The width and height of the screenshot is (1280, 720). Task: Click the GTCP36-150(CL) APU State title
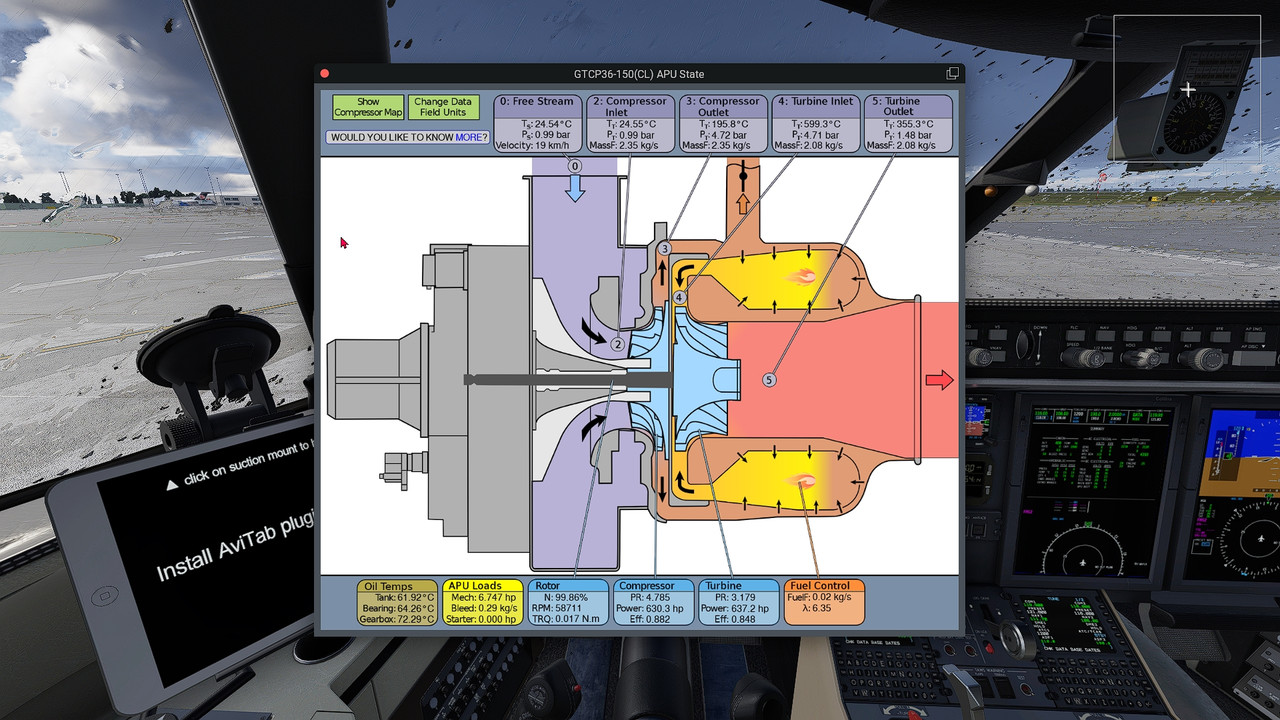639,74
